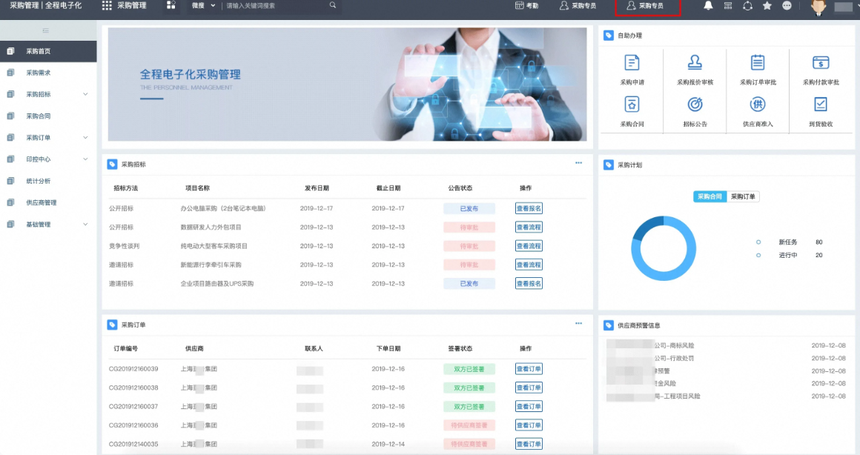Screen dimensions: 860x455
Task: Open 采购订单审批 order approval icon
Action: click(757, 62)
